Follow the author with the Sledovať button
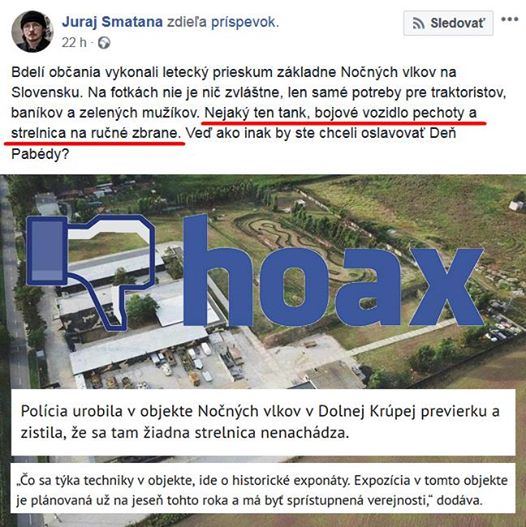Image resolution: width=526 pixels, height=527 pixels. (448, 23)
